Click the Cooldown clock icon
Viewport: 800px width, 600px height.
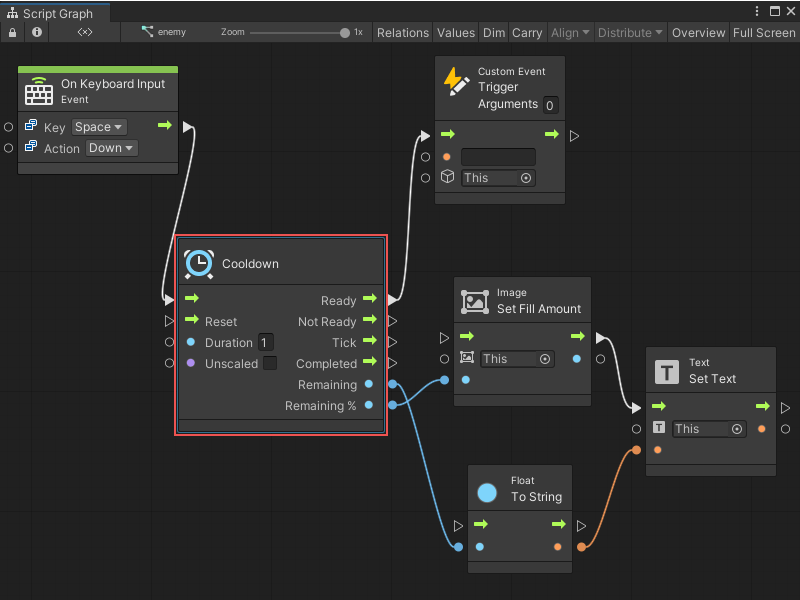[198, 263]
